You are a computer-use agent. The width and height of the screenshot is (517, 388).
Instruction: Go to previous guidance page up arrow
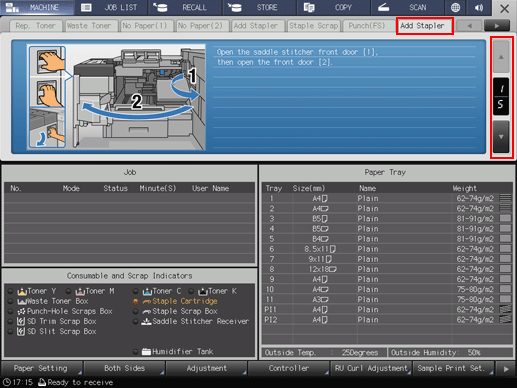click(x=501, y=57)
